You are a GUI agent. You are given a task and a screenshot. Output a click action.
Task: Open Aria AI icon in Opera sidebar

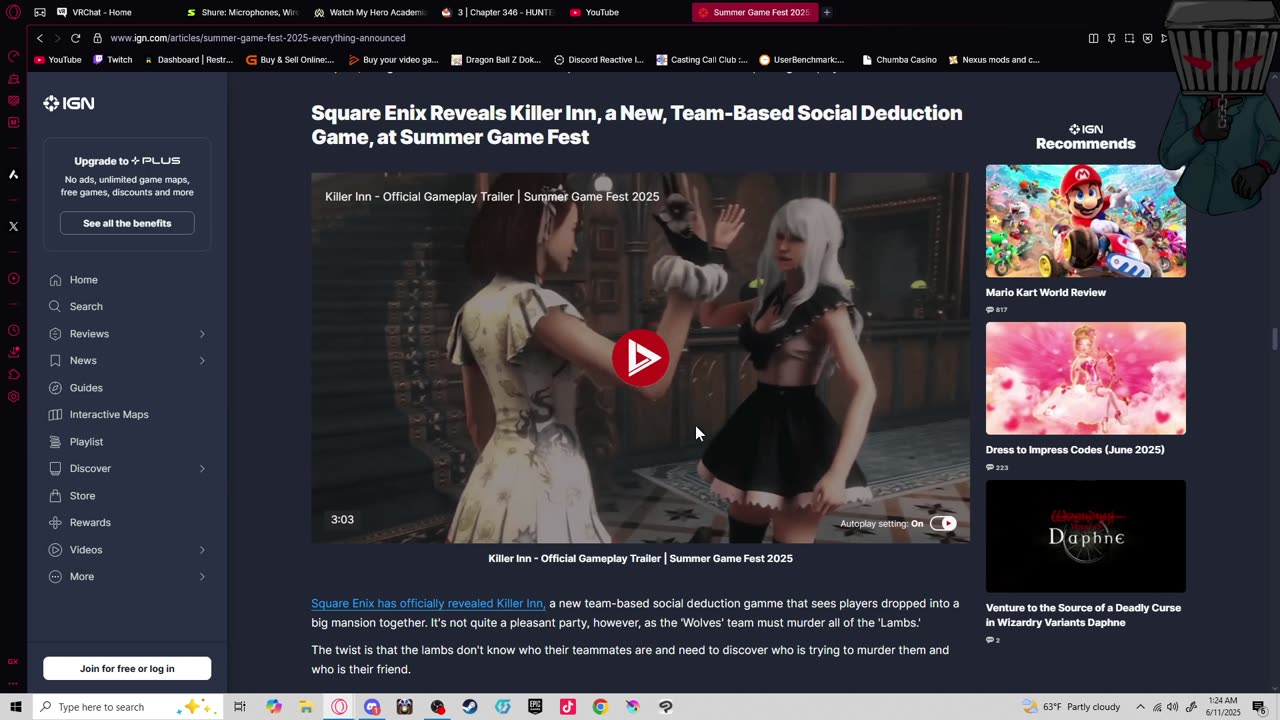tap(13, 174)
